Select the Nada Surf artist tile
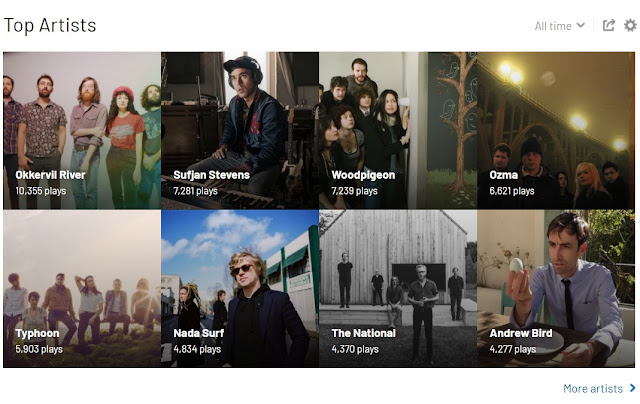Image resolution: width=640 pixels, height=404 pixels. tap(240, 289)
